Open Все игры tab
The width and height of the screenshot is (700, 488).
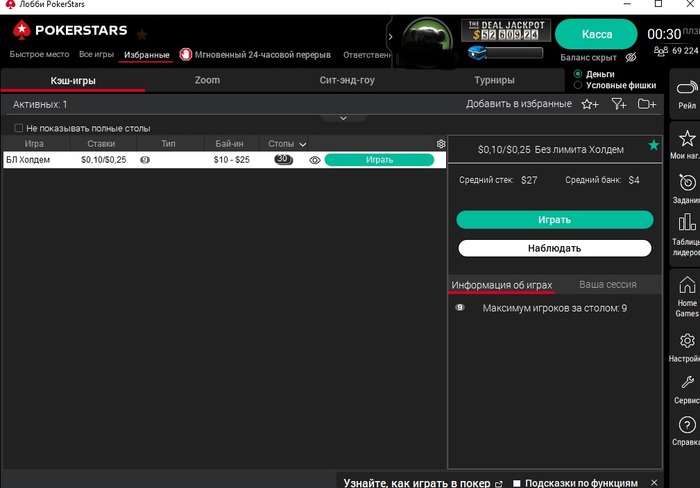click(x=96, y=54)
